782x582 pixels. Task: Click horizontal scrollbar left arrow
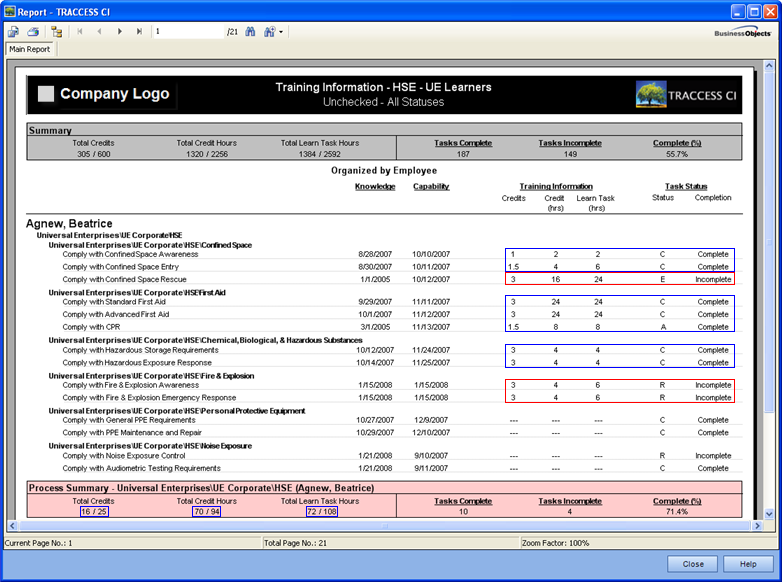12,526
